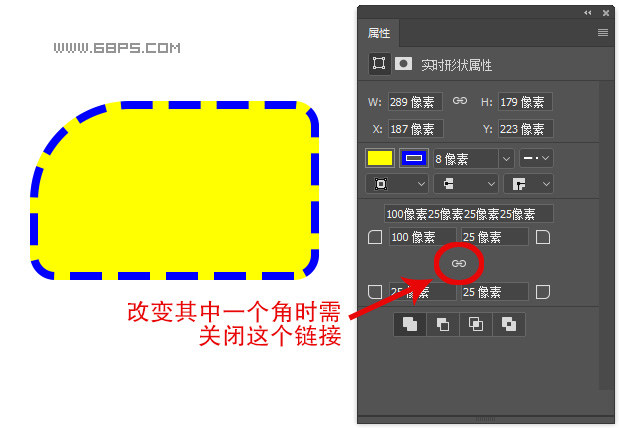Open the stroke width dropdown arrow
Viewport: 619px width, 428px height.
(506, 159)
